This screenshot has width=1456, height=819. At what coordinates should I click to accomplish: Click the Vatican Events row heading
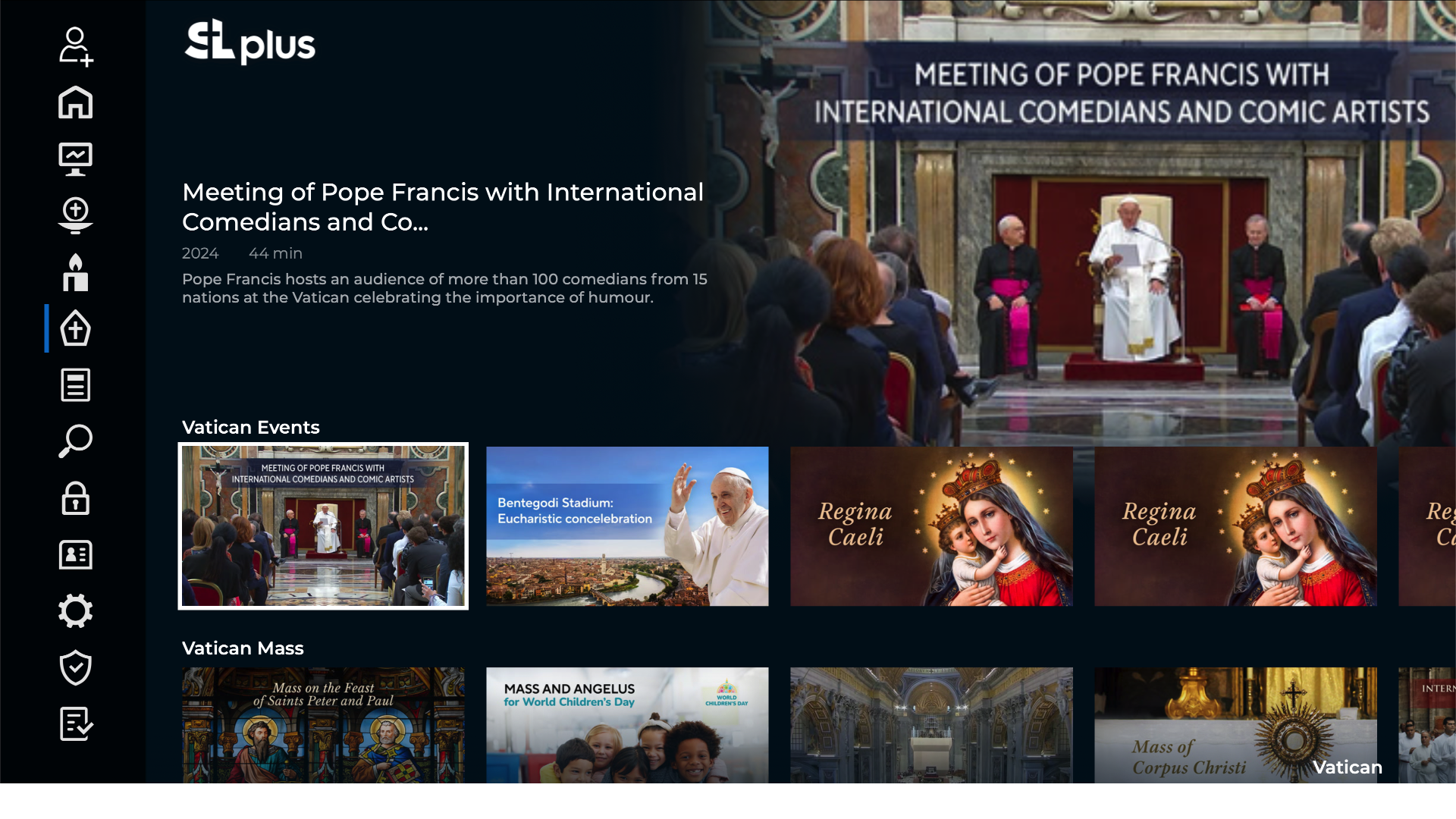(251, 428)
